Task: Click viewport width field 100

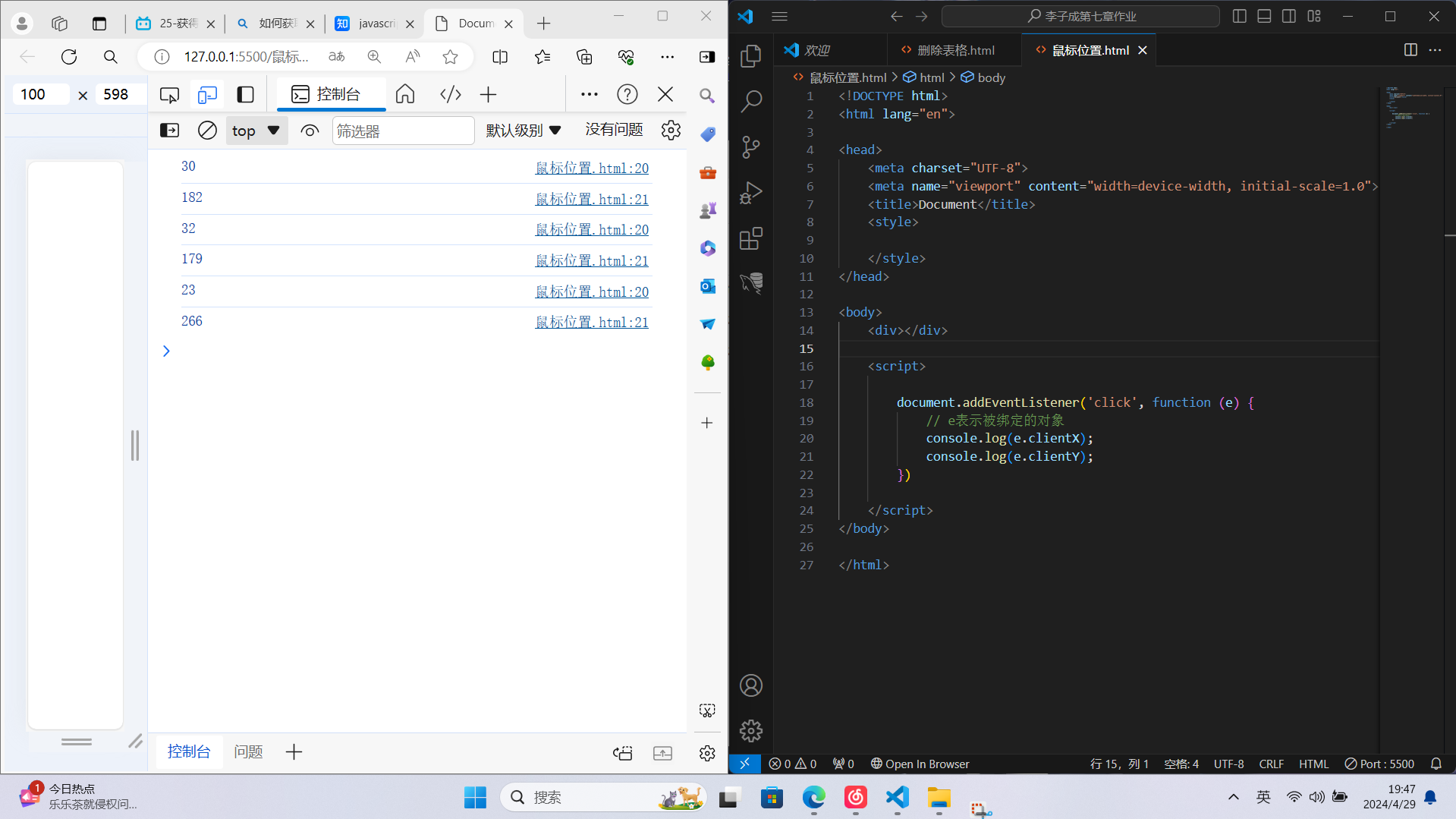Action: [41, 94]
